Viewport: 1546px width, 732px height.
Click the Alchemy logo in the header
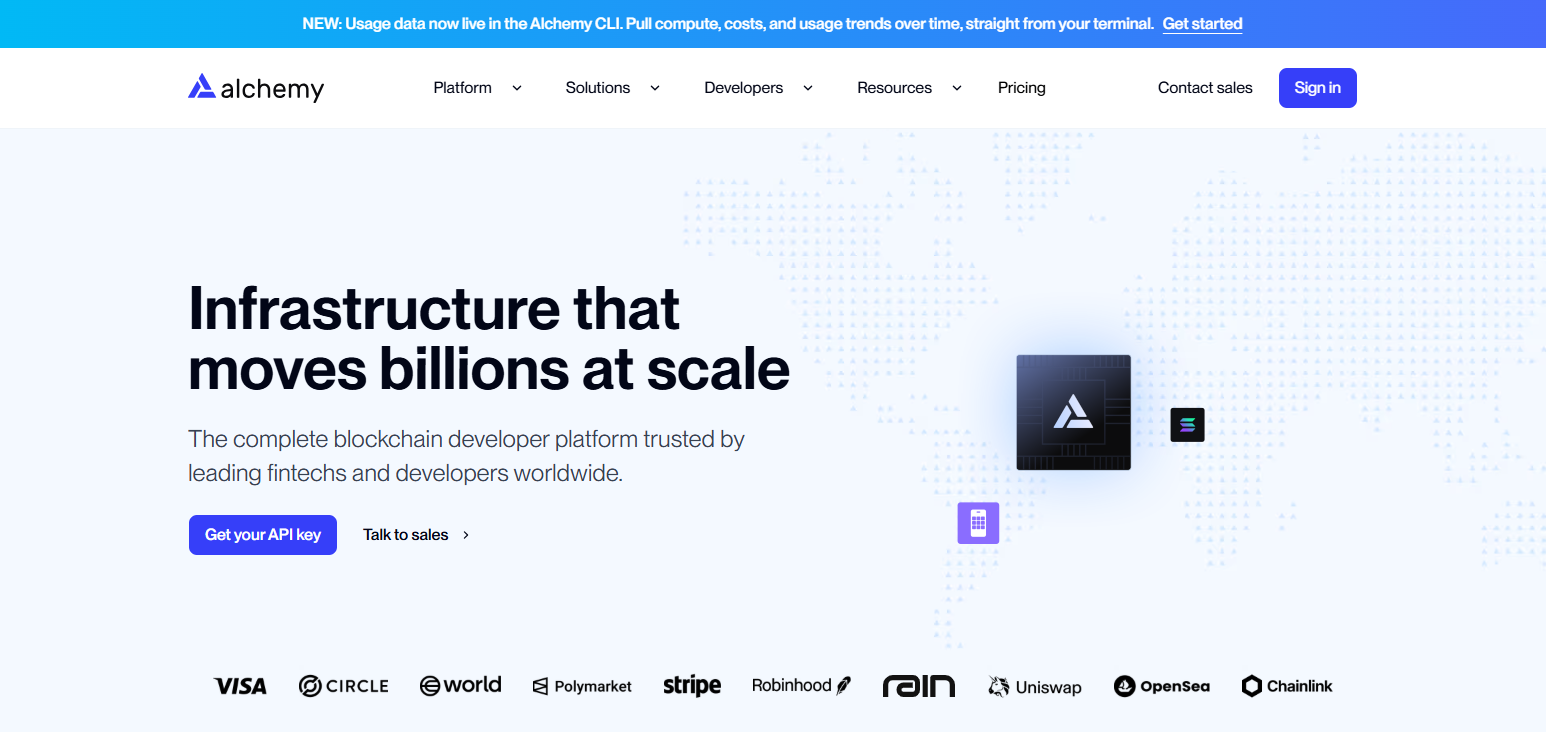256,88
